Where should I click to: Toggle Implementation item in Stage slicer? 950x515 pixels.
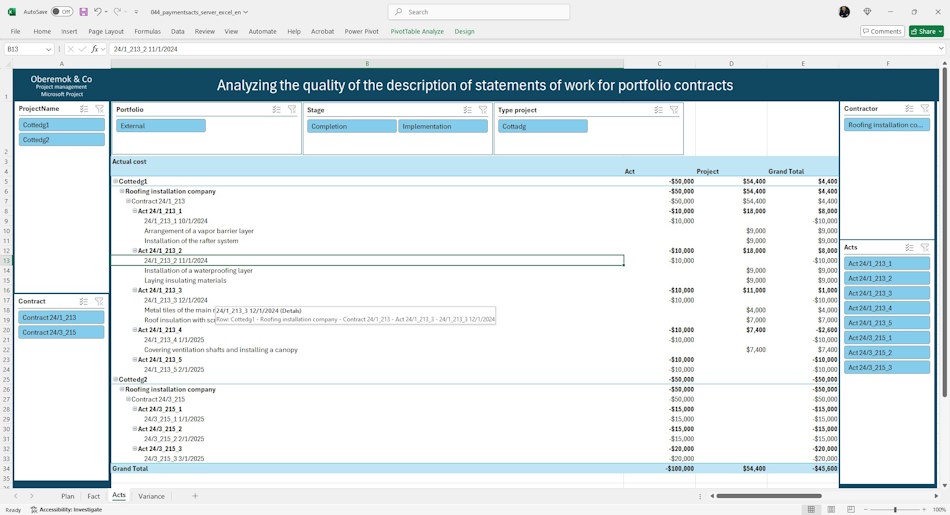click(x=443, y=126)
